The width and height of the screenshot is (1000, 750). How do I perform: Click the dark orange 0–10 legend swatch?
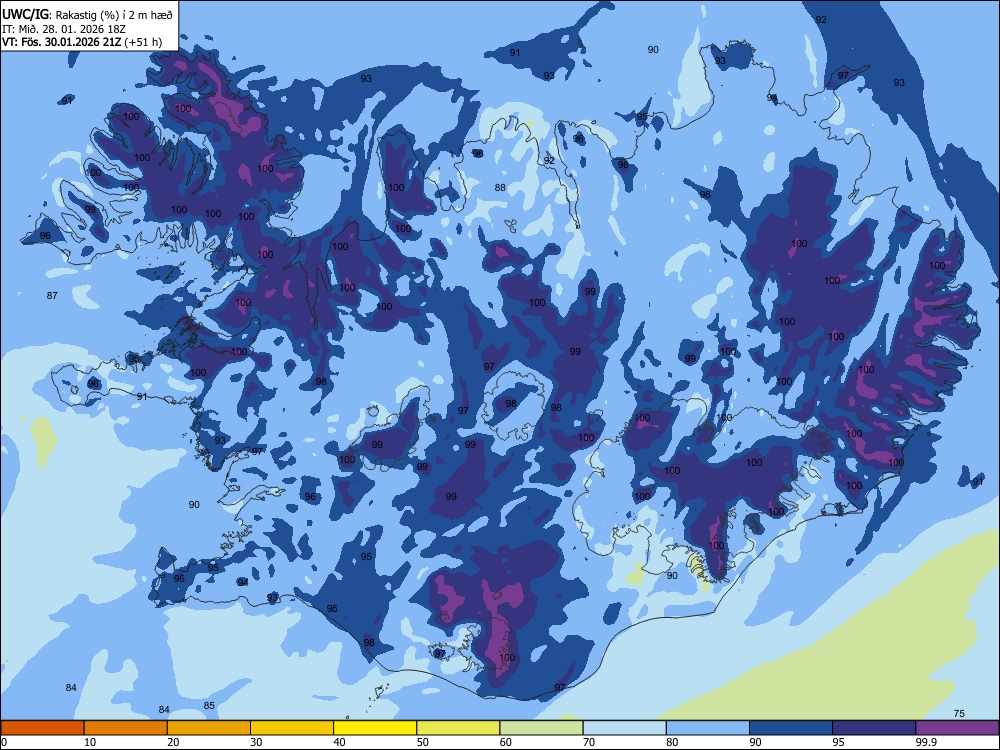[42, 728]
